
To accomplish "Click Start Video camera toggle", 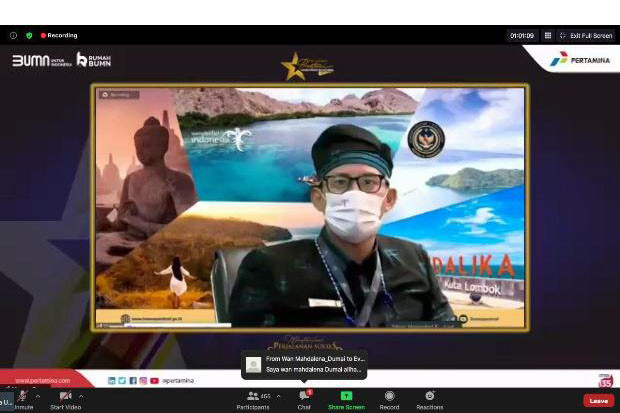I will 66,400.
